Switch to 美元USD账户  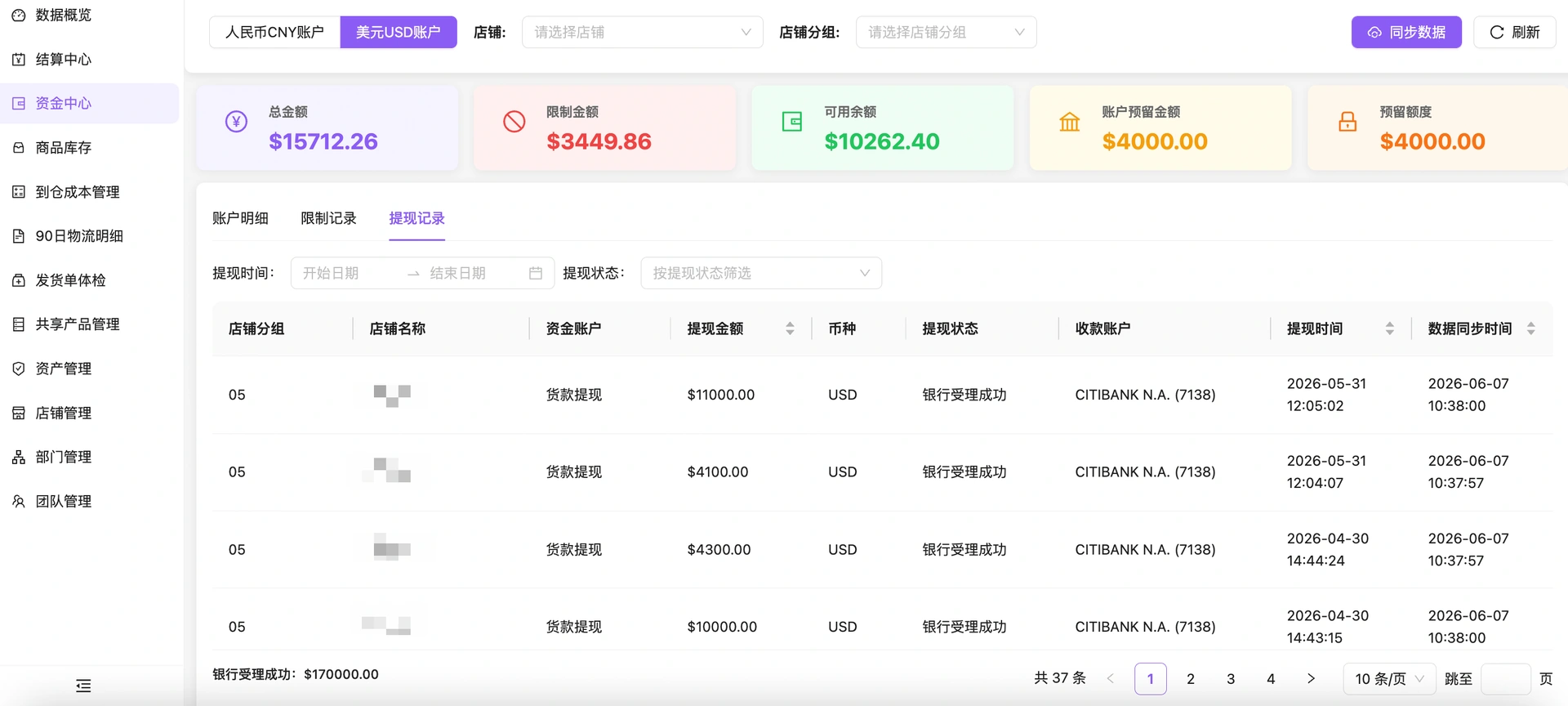pyautogui.click(x=399, y=32)
